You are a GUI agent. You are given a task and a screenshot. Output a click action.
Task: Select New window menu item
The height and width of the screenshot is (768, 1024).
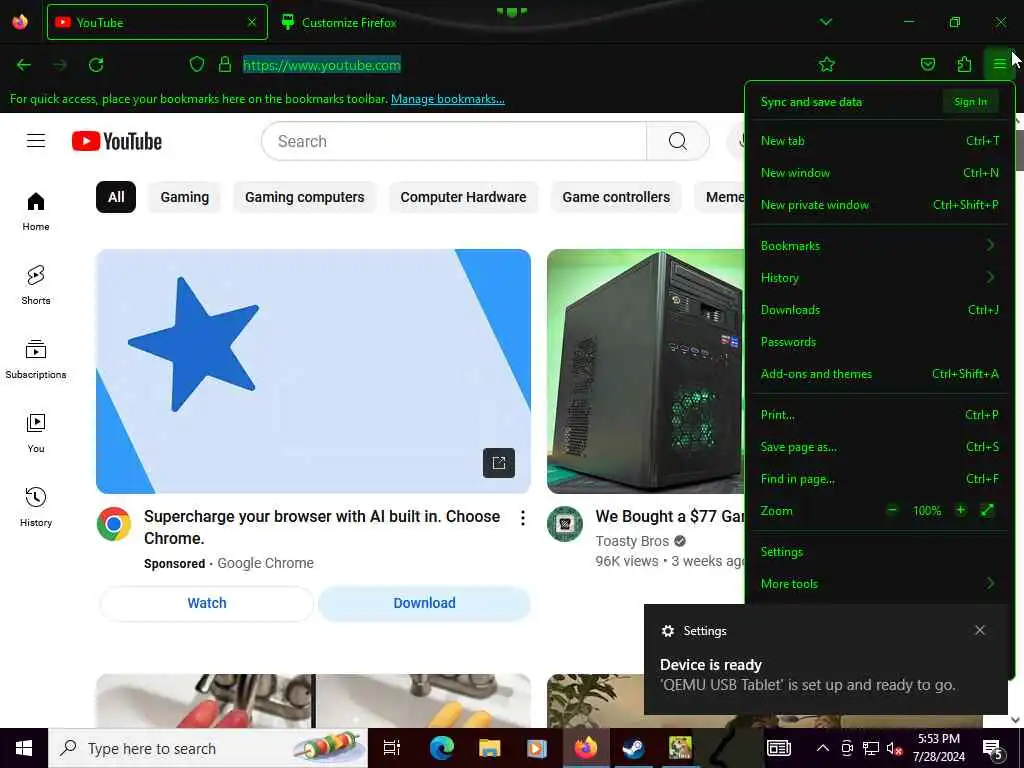coord(880,172)
